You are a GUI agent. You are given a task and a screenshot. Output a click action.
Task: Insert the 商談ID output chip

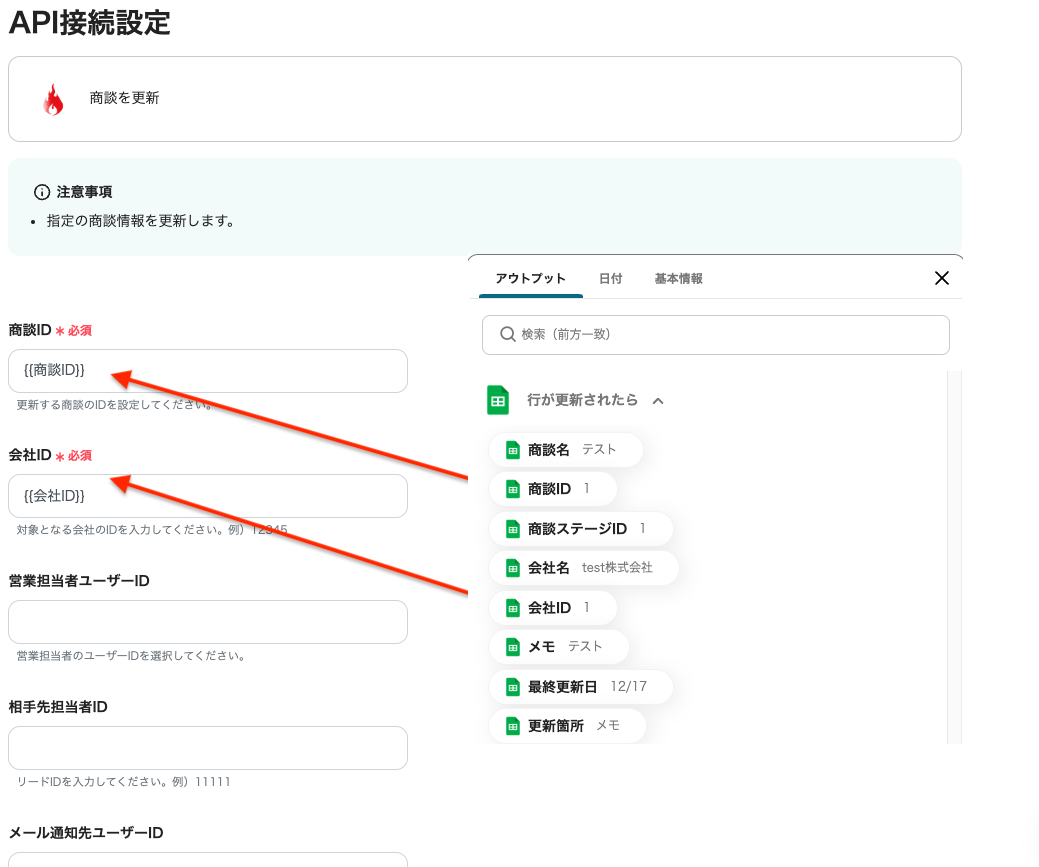pos(552,489)
